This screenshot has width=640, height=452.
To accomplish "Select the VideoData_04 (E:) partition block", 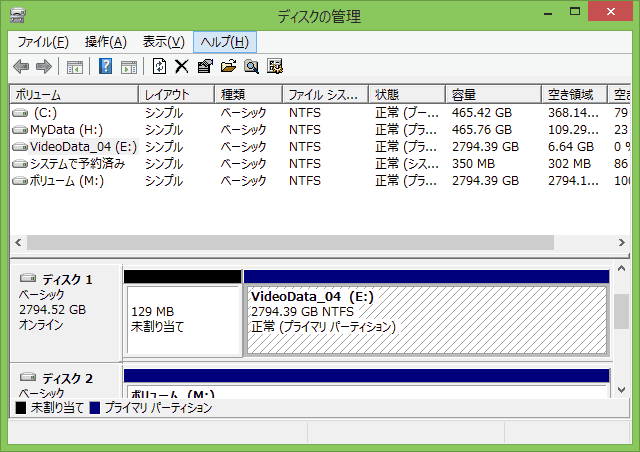I will point(426,320).
